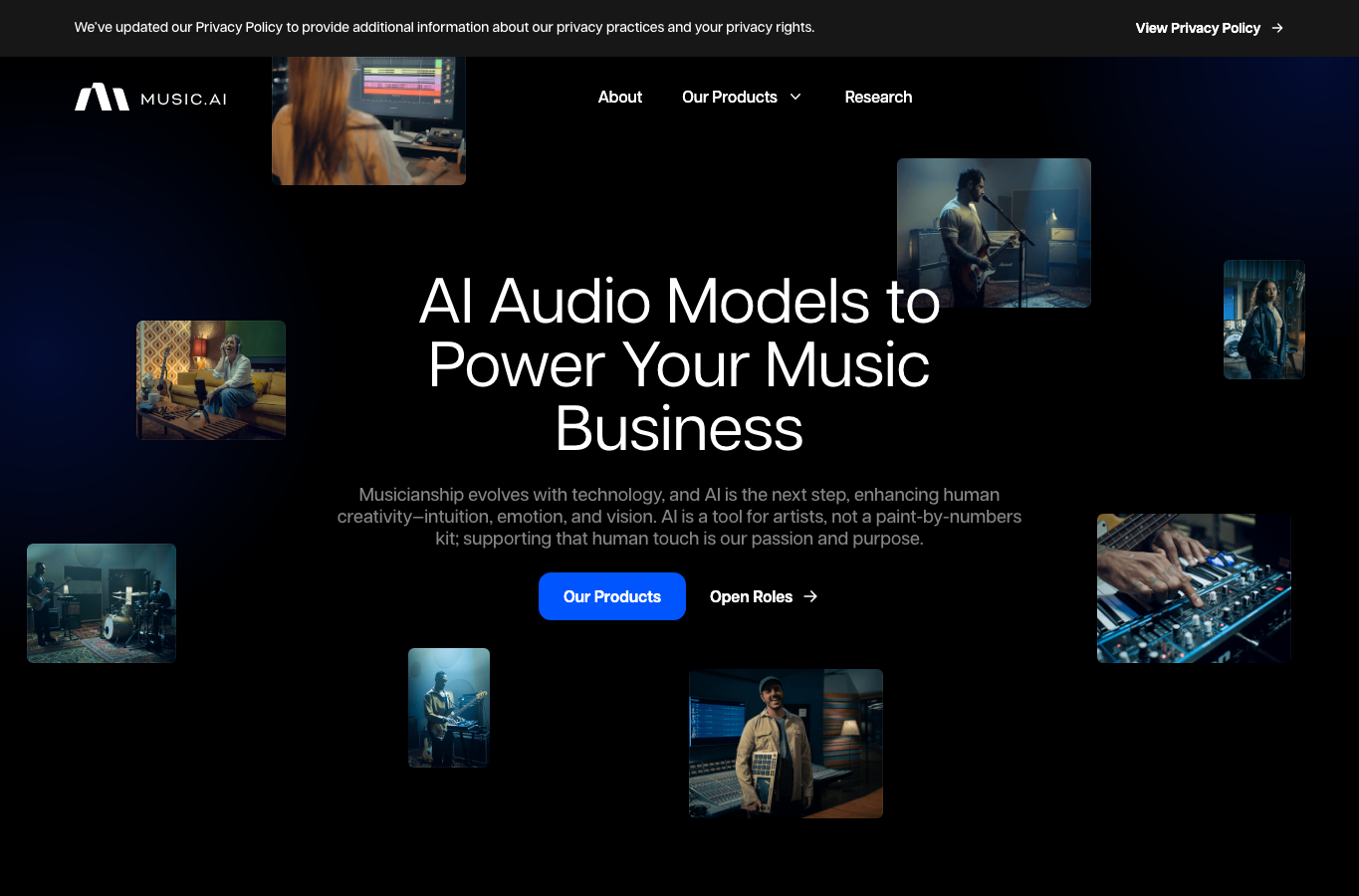This screenshot has height=896, width=1359.
Task: Click the hands on synthesizer knobs photo
Action: [x=1194, y=588]
